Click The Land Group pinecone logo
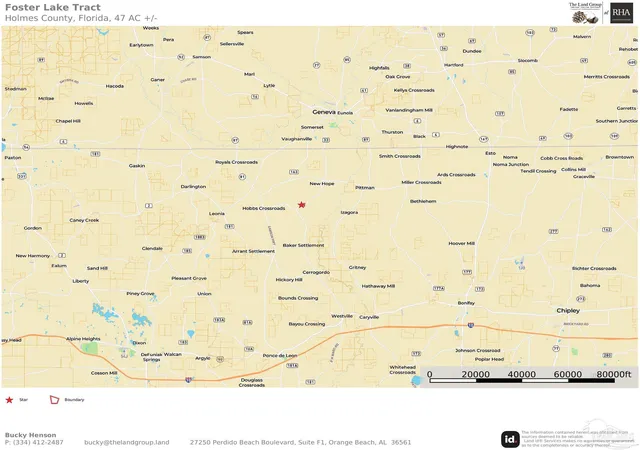640x450 pixels. [x=585, y=14]
